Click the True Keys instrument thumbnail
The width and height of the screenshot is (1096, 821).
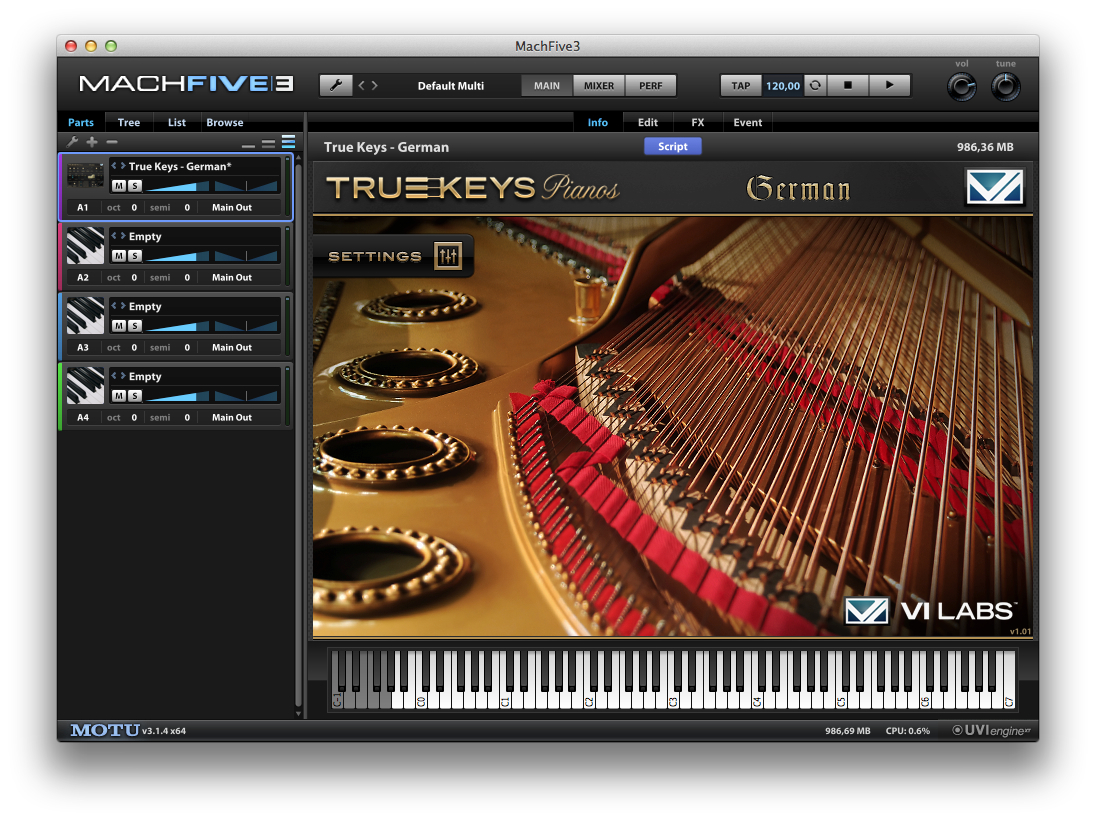point(85,176)
